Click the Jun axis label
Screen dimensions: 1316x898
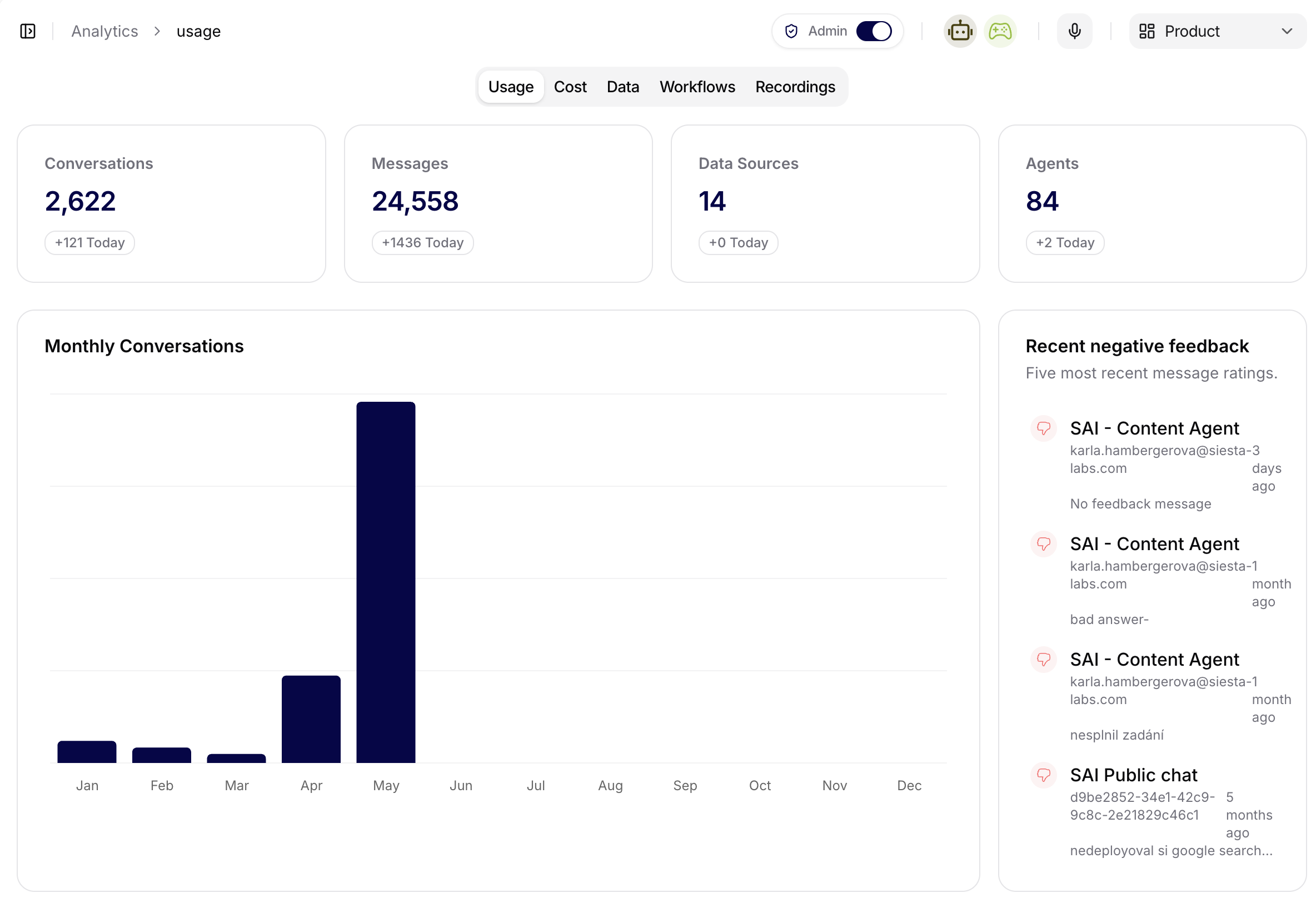point(460,785)
